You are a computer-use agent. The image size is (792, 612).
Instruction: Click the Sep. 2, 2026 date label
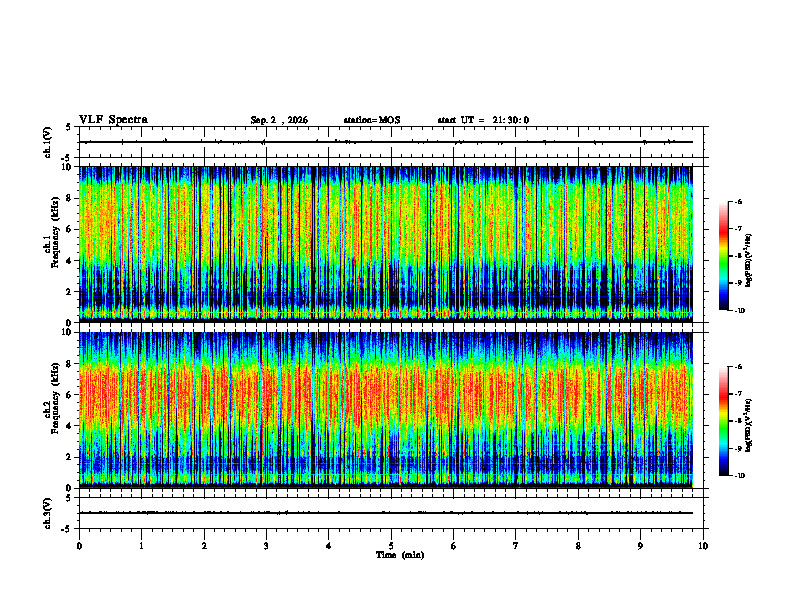(279, 120)
